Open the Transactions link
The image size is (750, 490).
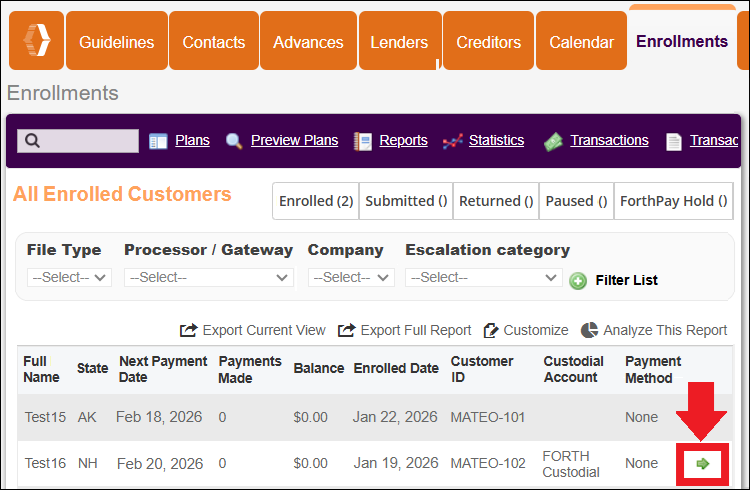click(x=609, y=140)
